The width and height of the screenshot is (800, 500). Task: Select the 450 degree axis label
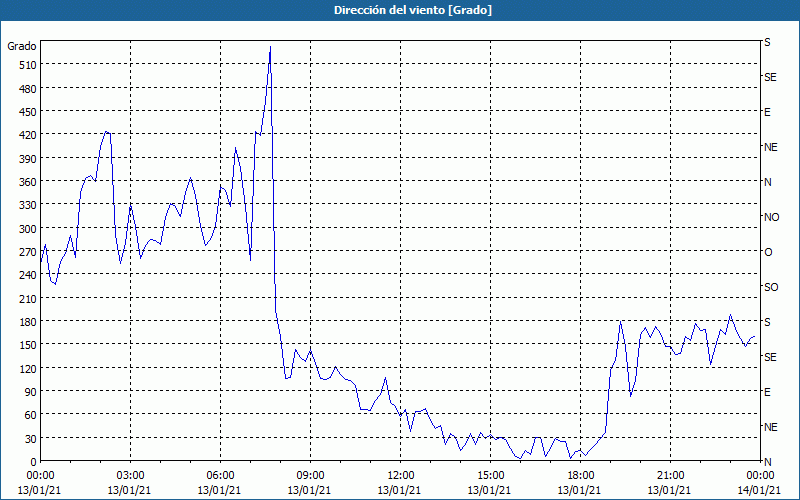[28, 112]
